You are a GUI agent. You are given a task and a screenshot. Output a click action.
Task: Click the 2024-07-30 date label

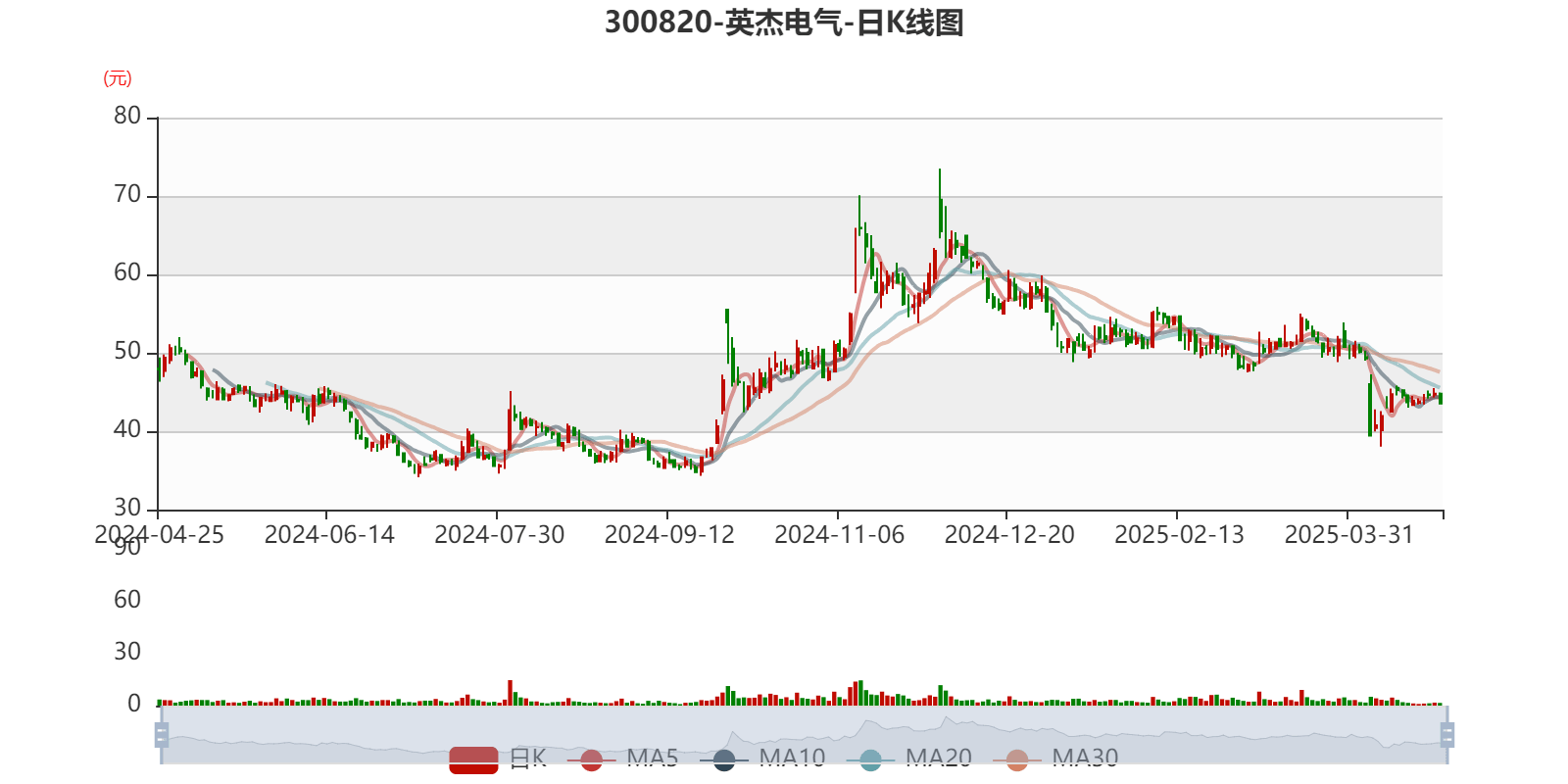click(499, 535)
